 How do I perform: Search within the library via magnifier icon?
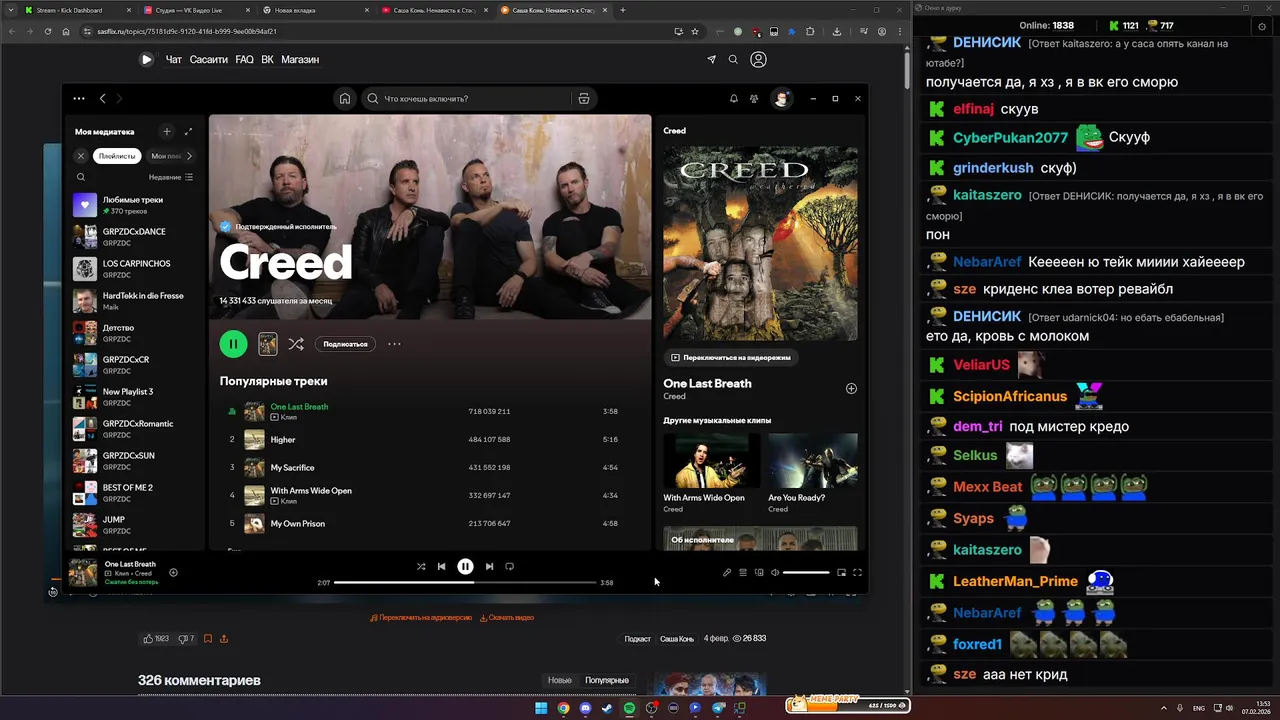coord(81,177)
